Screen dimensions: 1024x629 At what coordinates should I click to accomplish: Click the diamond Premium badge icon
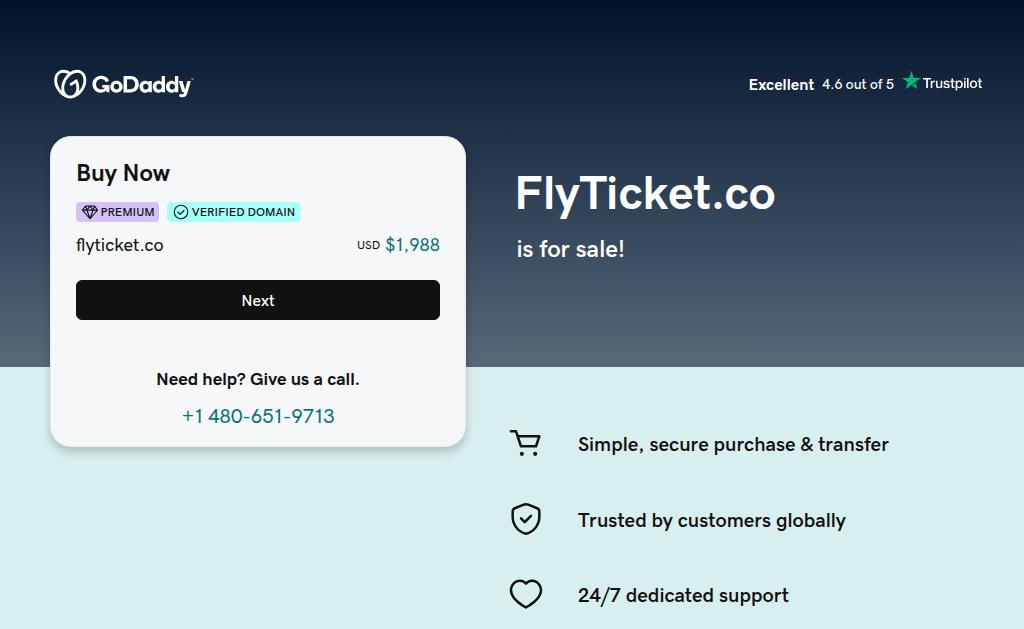89,212
